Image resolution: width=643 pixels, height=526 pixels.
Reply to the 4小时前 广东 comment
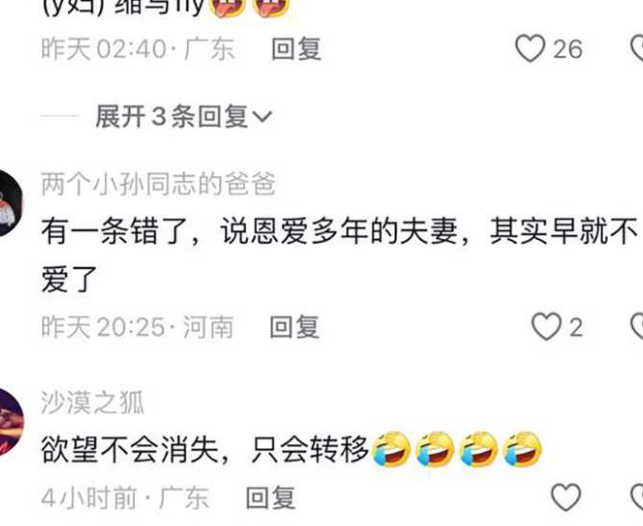coord(271,497)
